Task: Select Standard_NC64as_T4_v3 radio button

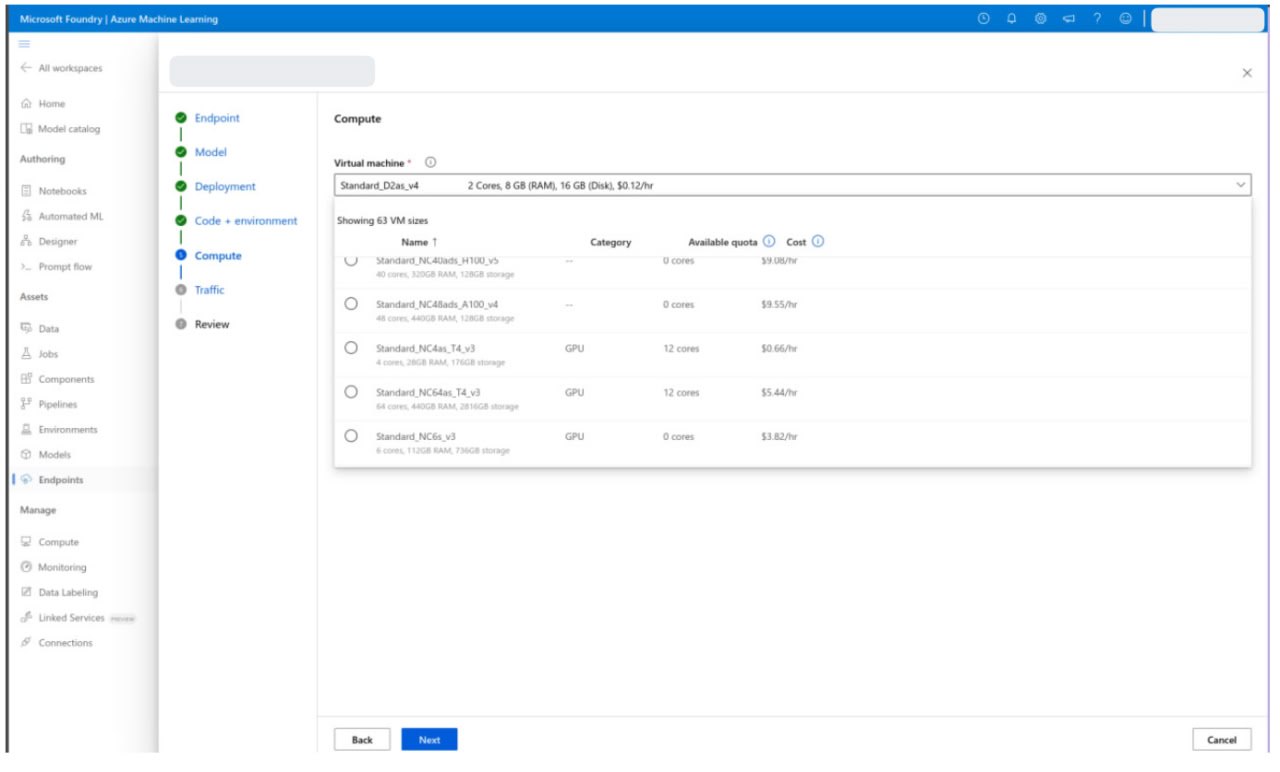Action: pos(351,392)
